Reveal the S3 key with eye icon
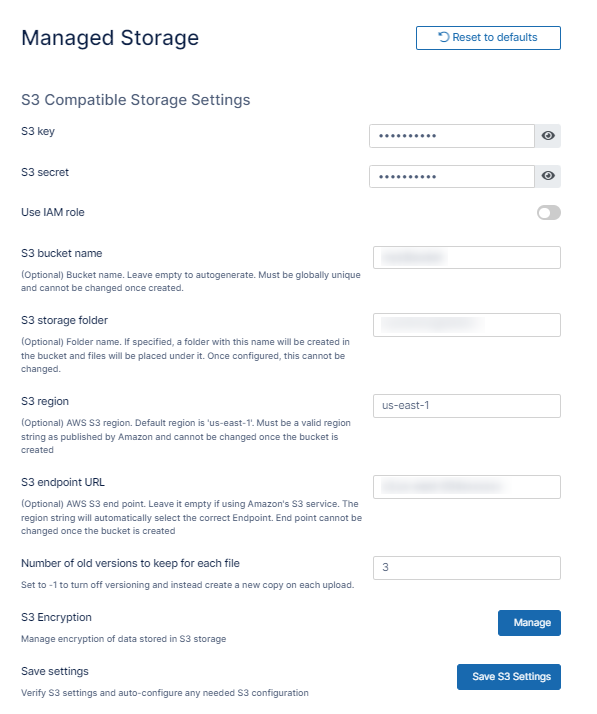Screen dimensions: 597x714 click(548, 136)
